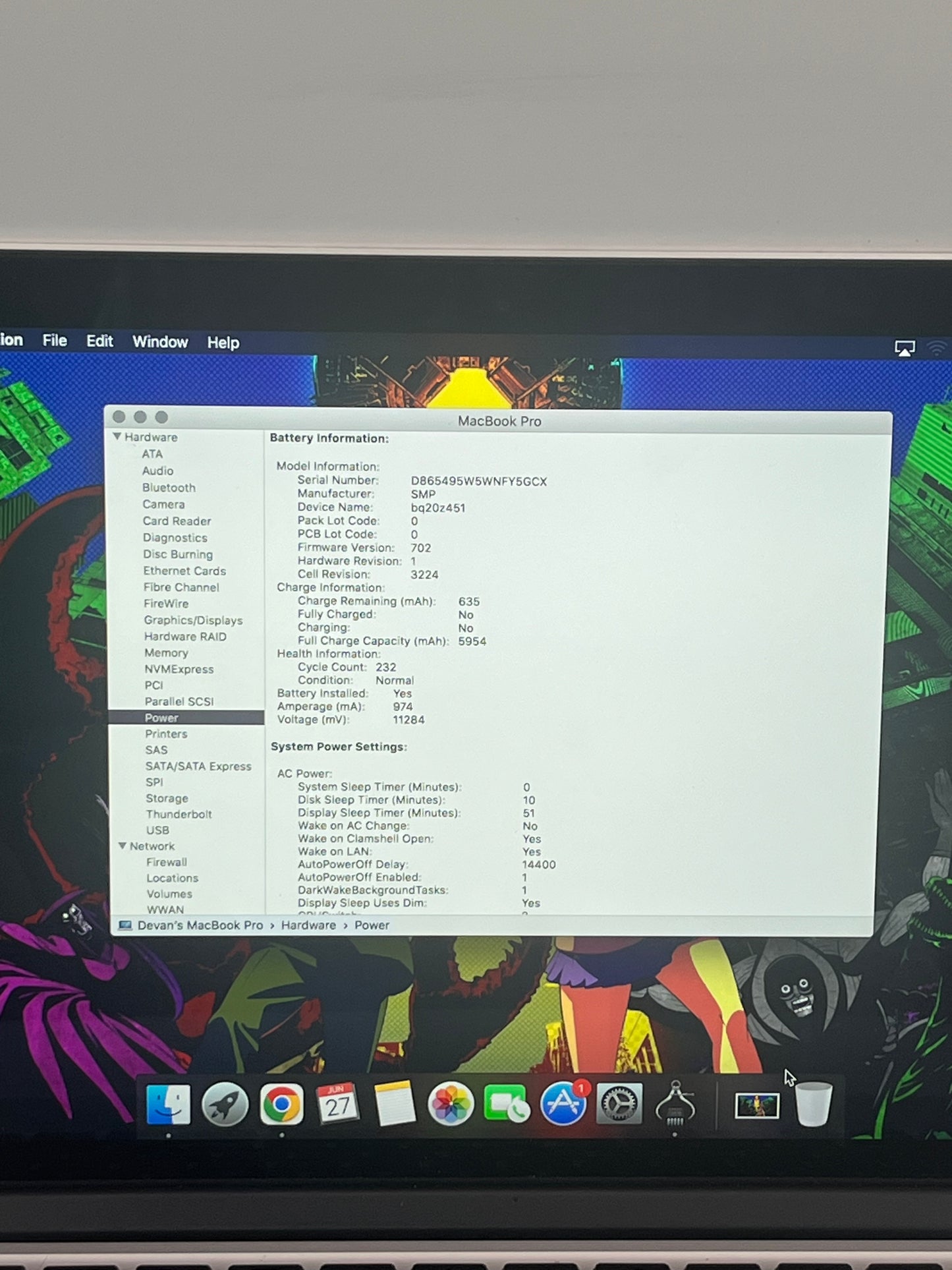Click the Voltage value 11284
This screenshot has height=1270, width=952.
408,720
